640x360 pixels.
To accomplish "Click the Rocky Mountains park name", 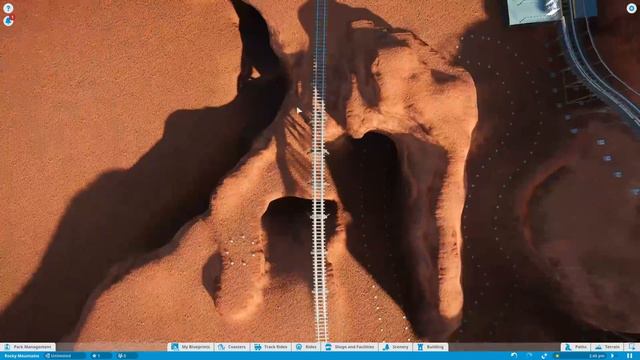I will pos(22,356).
